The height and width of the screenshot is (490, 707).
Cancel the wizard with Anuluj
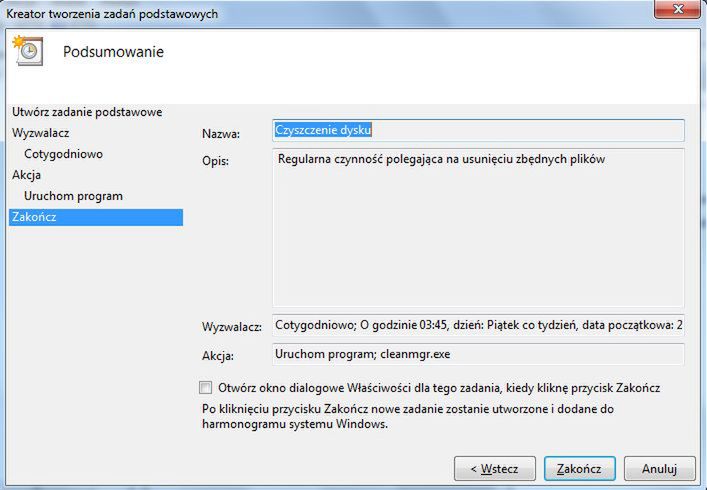660,469
